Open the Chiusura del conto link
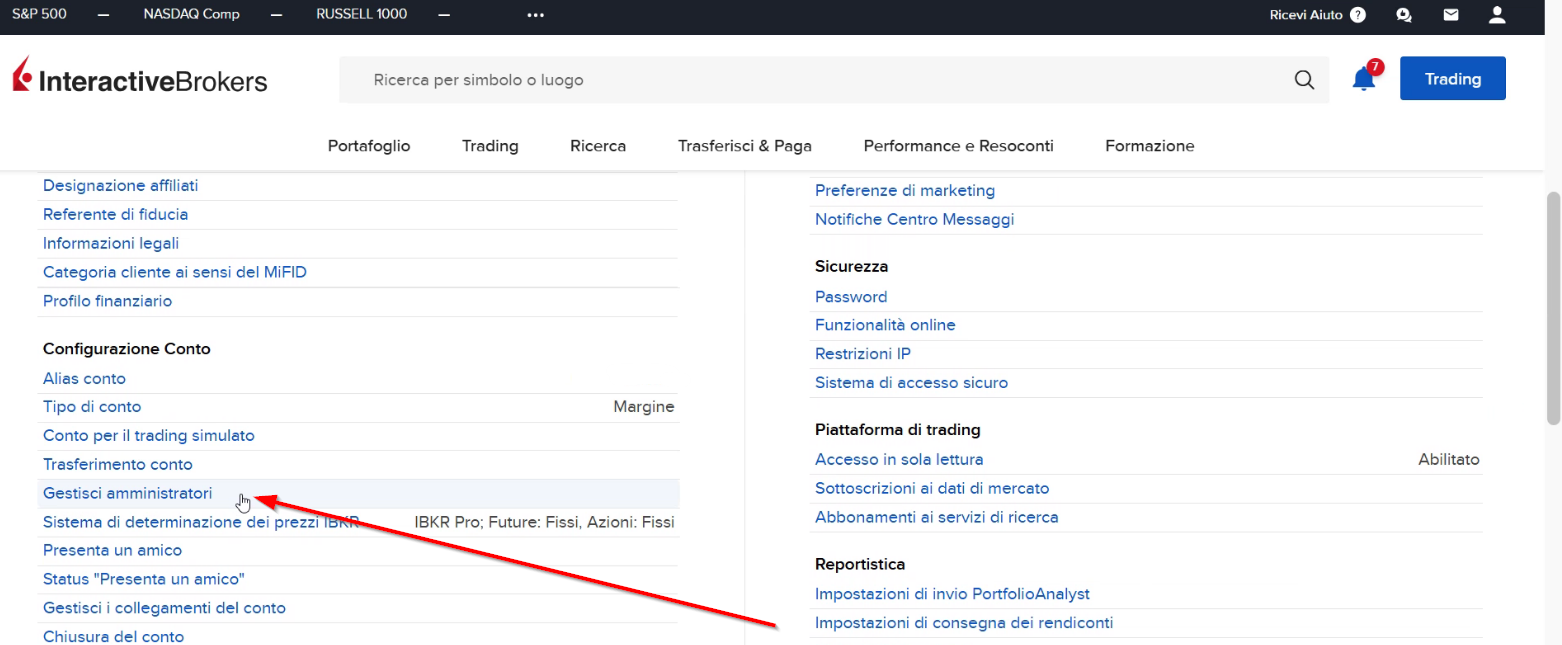The image size is (1562, 645). [113, 636]
